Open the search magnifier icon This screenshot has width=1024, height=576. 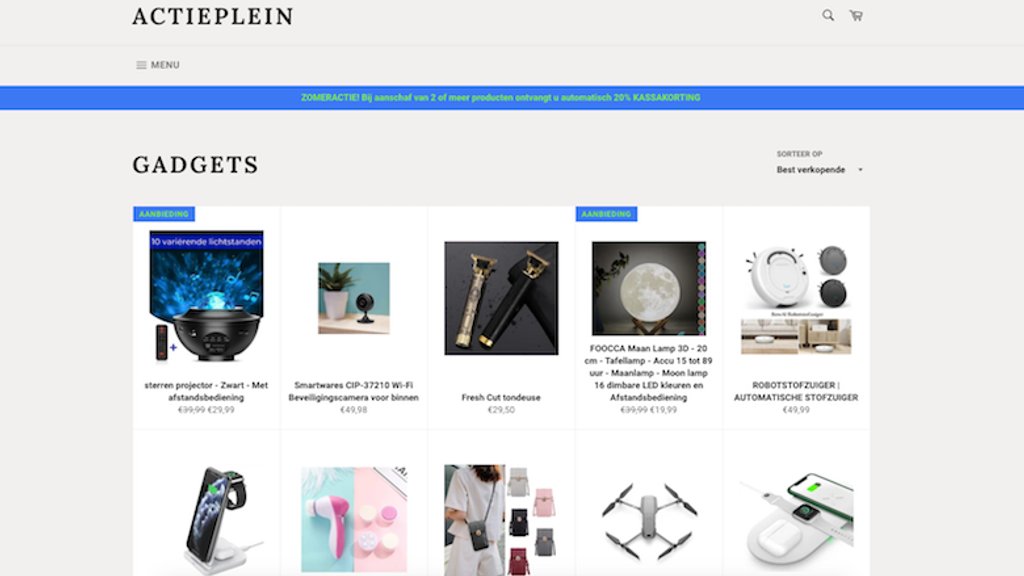coord(828,15)
